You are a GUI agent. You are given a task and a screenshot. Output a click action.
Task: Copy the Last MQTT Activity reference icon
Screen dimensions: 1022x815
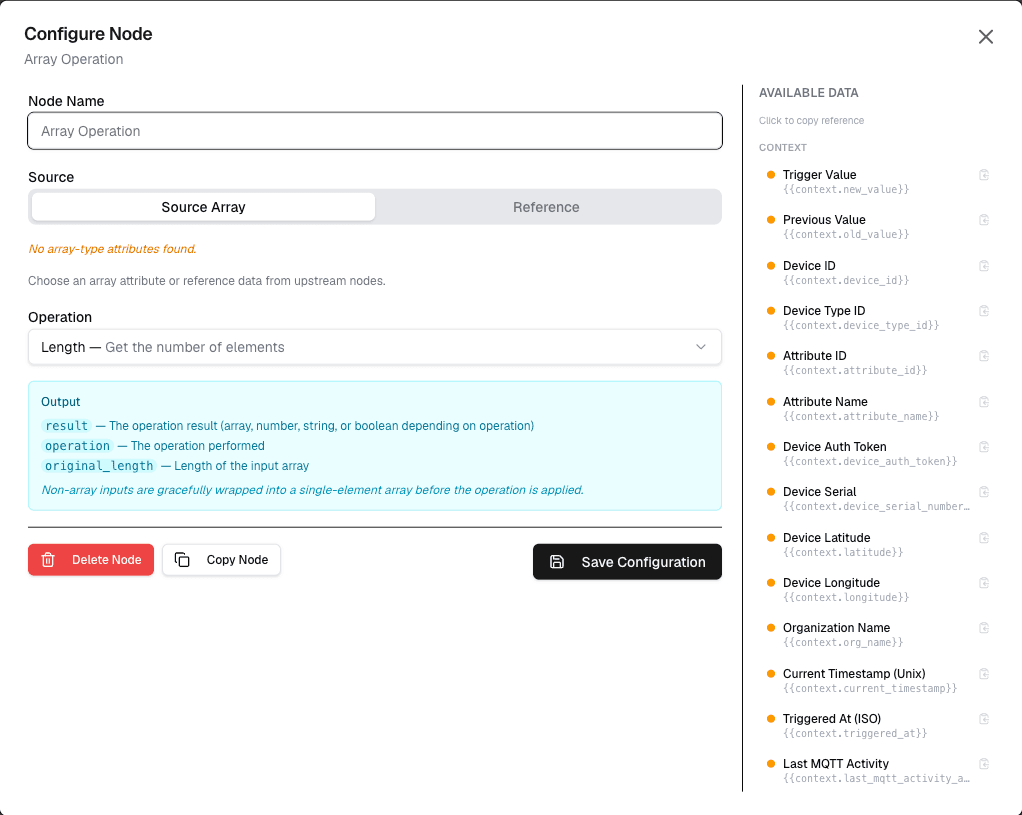pos(984,763)
